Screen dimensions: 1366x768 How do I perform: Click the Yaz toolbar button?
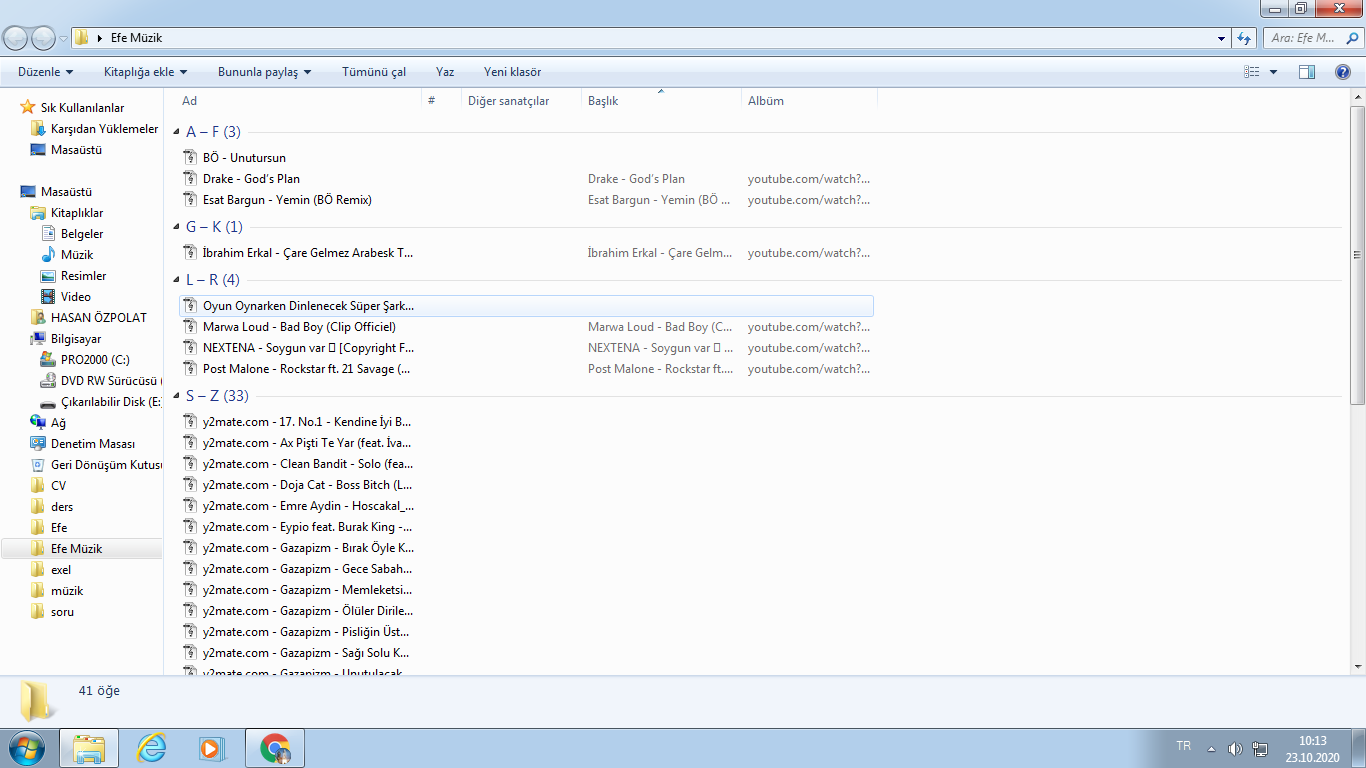pos(445,72)
